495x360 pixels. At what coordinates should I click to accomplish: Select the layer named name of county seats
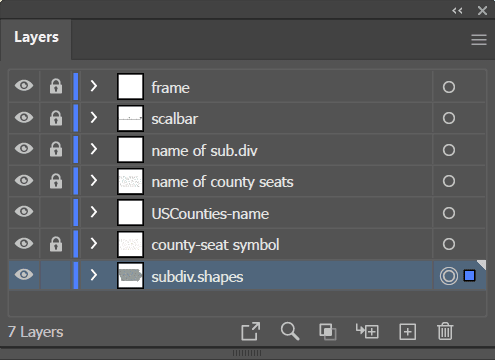point(222,182)
